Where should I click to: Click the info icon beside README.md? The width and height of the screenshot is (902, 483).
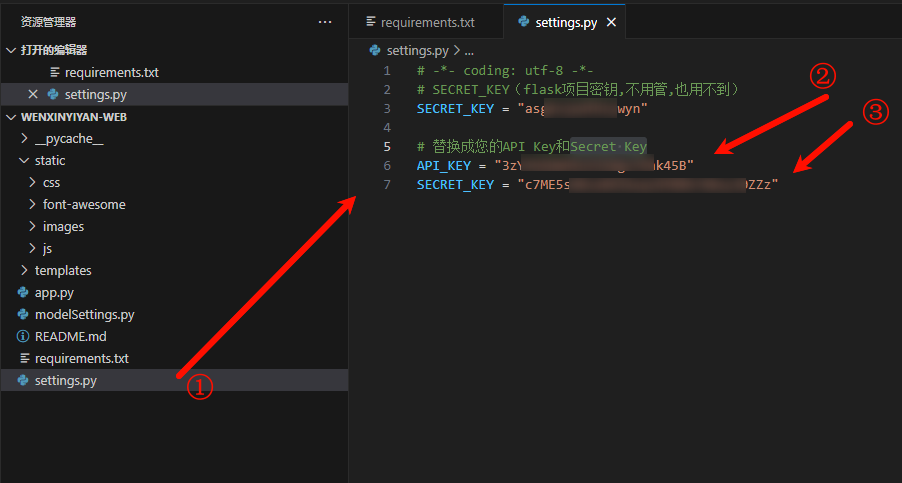pyautogui.click(x=23, y=336)
